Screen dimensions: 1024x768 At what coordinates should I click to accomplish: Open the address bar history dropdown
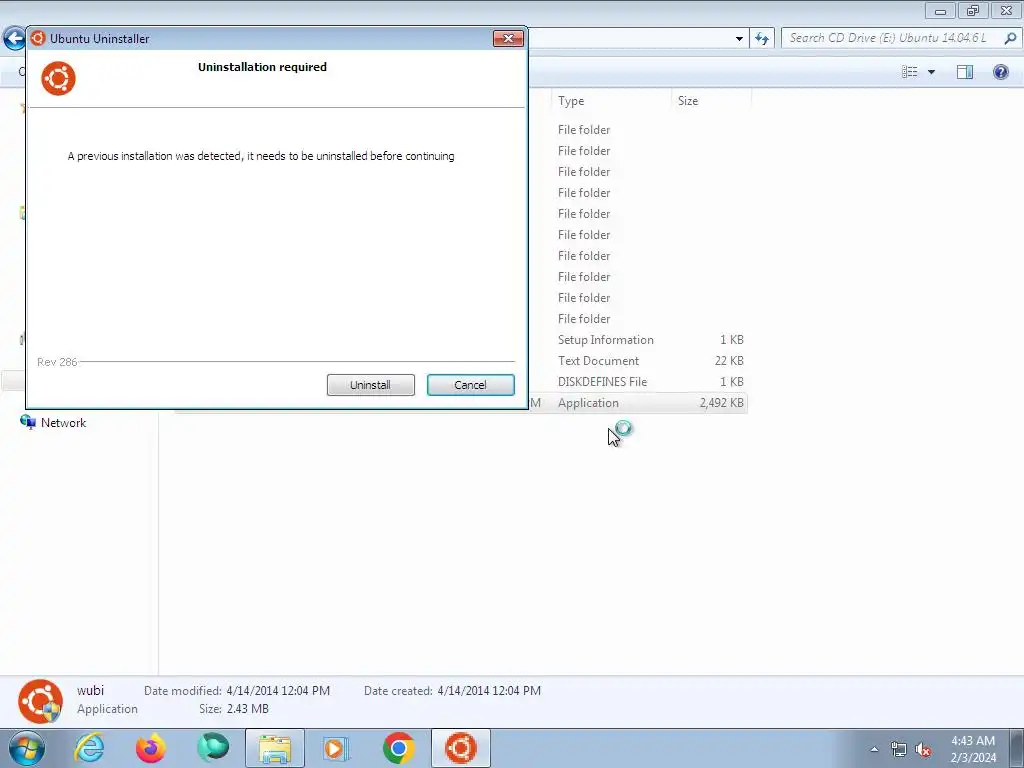739,39
